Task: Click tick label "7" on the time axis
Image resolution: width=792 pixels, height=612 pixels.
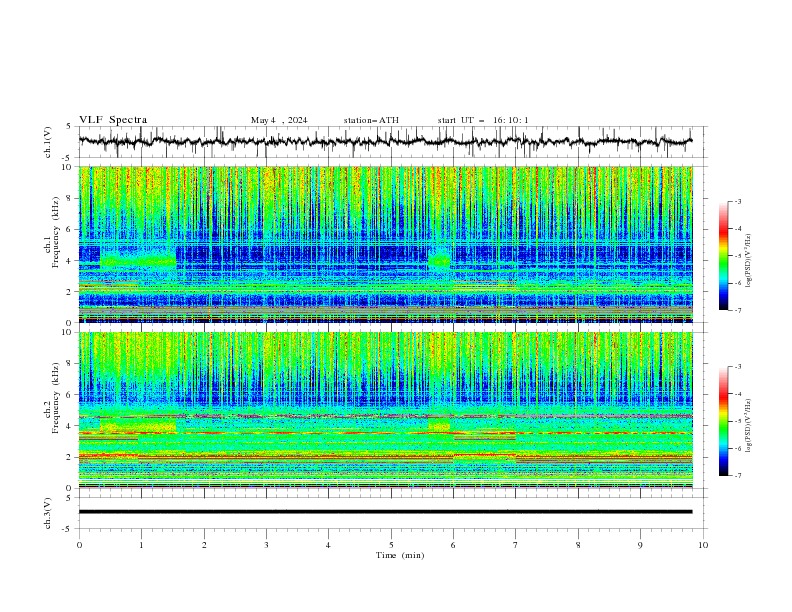Action: 516,545
